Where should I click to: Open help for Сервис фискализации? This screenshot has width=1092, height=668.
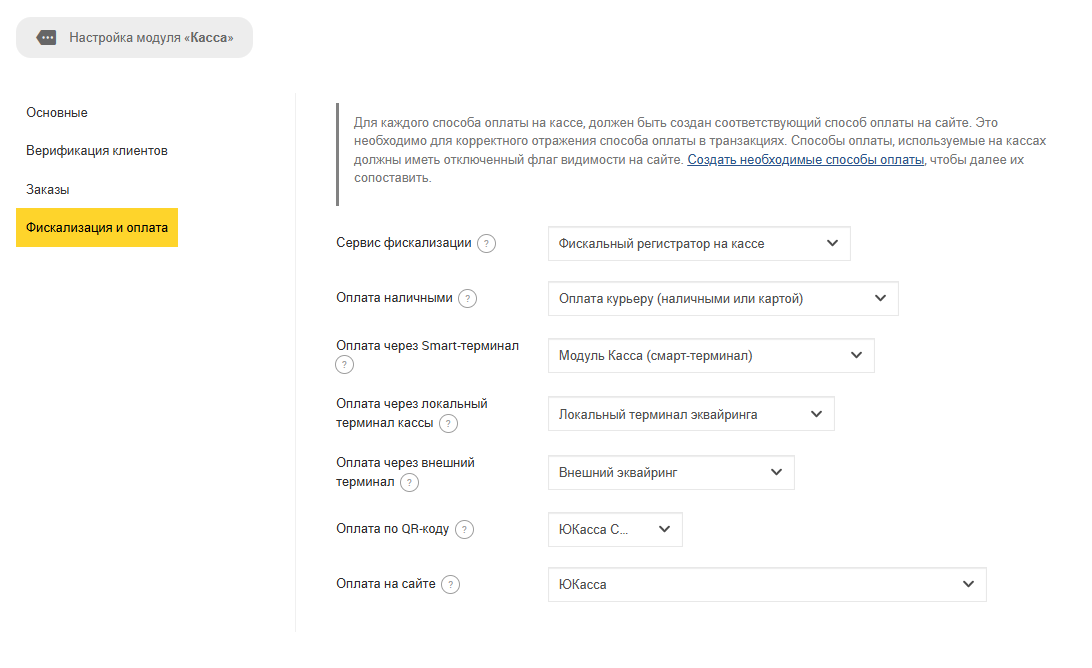486,244
